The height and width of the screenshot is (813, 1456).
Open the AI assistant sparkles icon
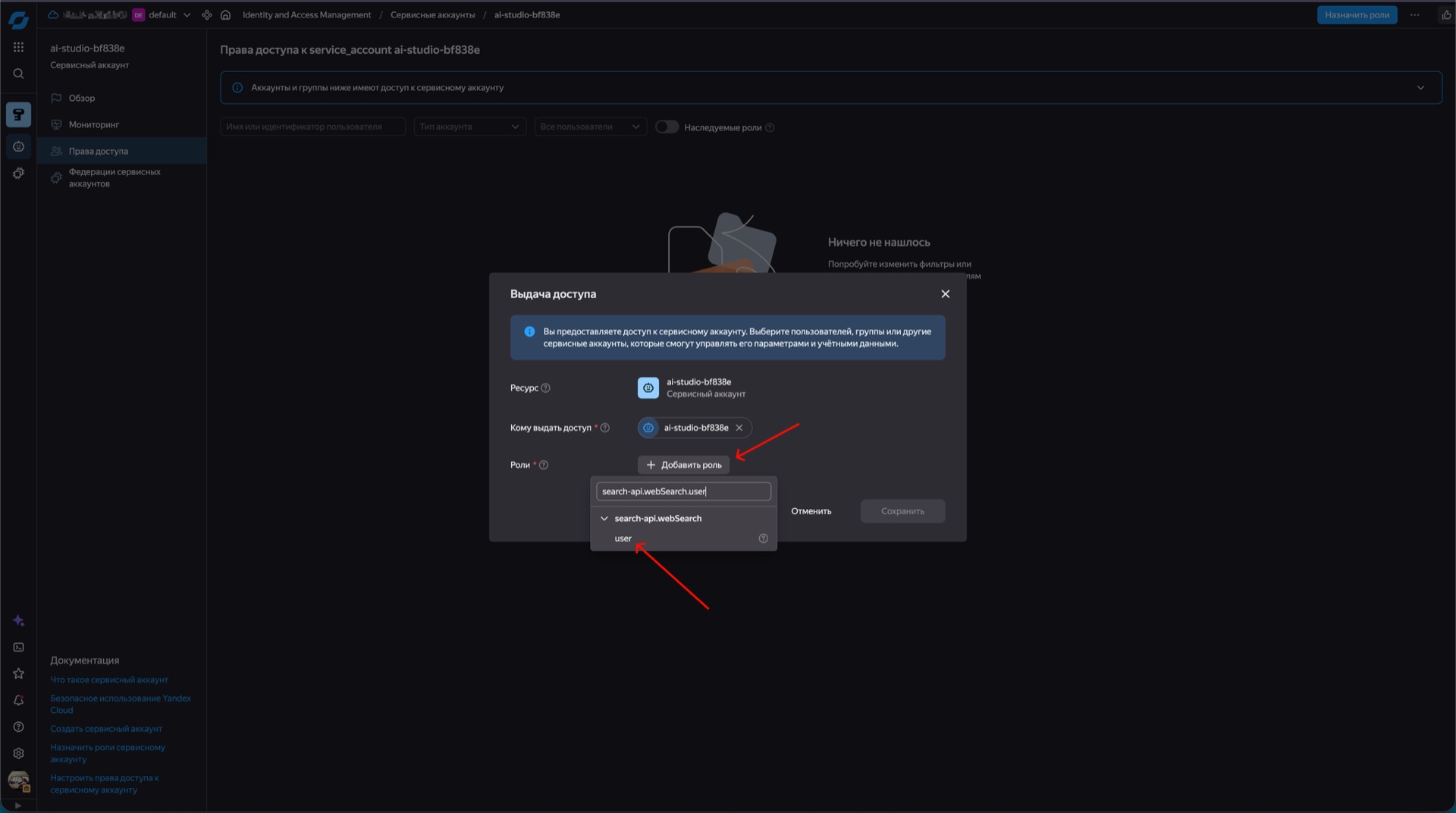pyautogui.click(x=18, y=620)
